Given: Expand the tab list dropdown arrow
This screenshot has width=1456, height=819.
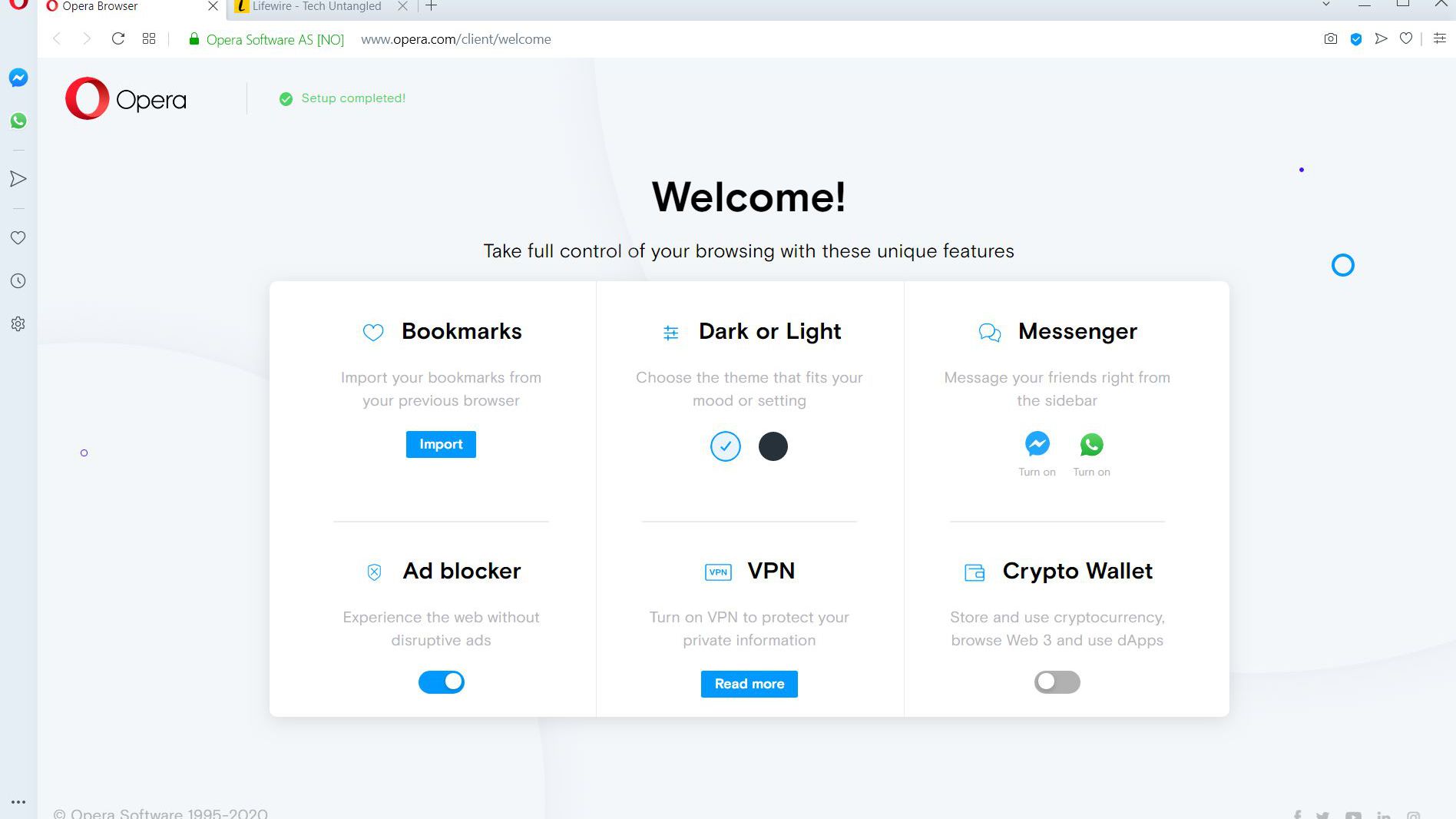Looking at the screenshot, I should [x=1325, y=5].
